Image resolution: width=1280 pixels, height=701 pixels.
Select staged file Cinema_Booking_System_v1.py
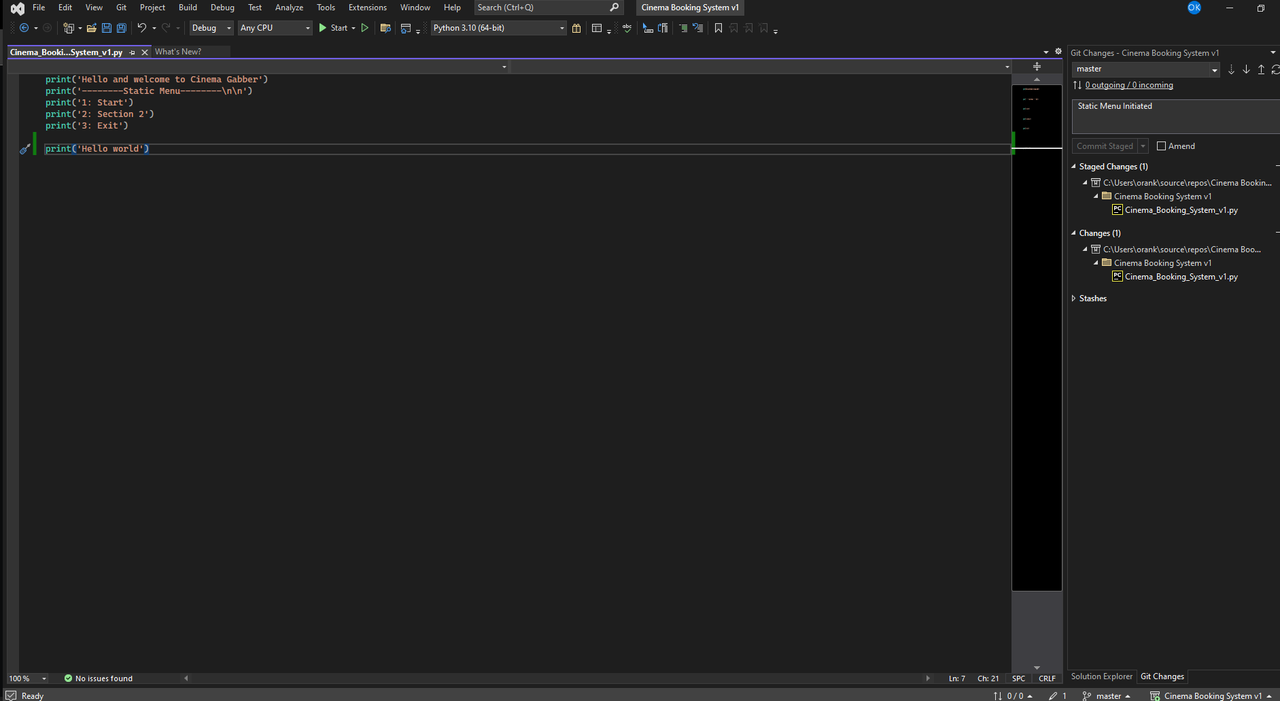coord(1181,210)
